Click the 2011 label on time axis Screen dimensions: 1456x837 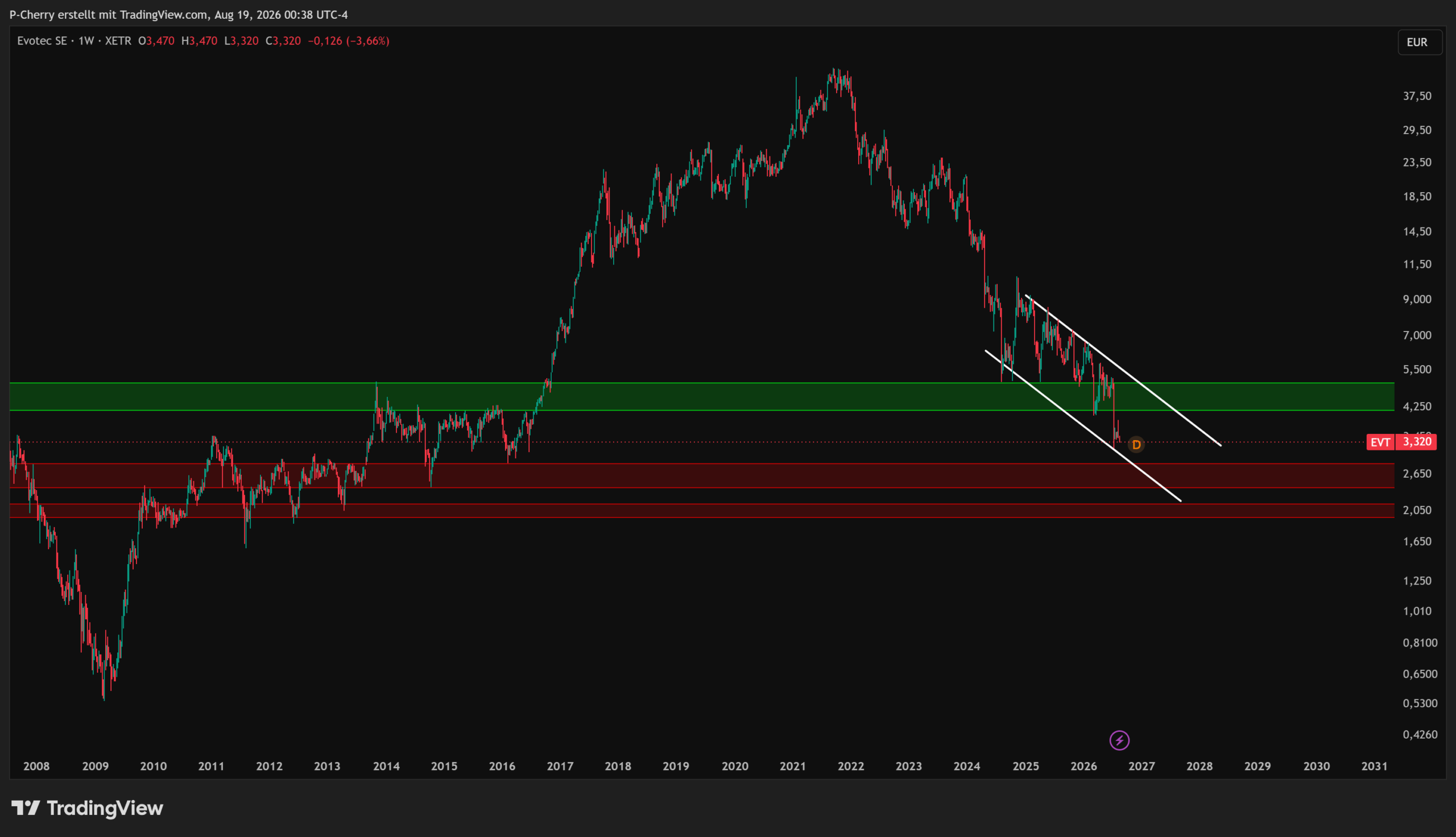click(212, 766)
